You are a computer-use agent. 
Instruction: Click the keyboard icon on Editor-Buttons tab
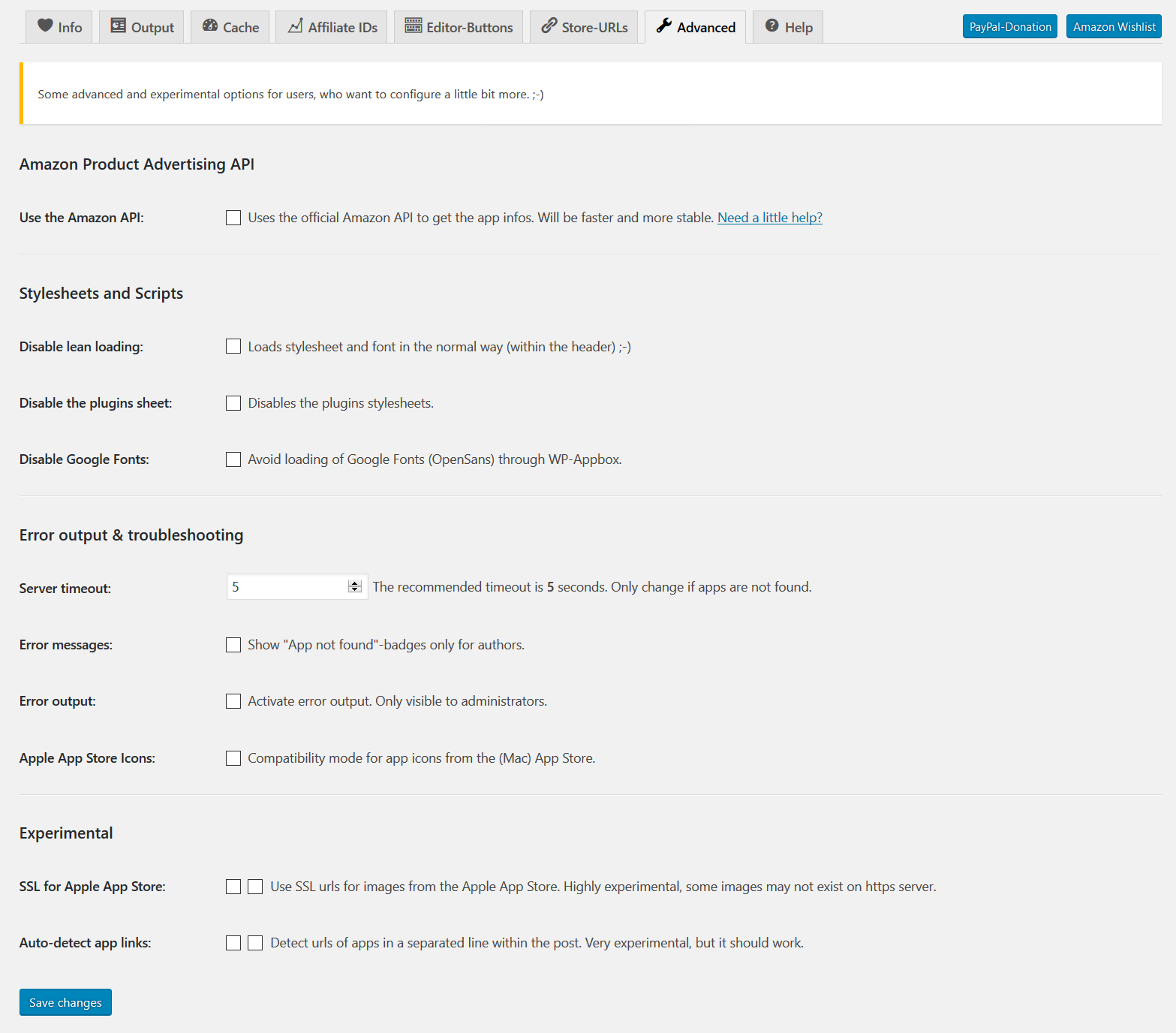coord(414,26)
